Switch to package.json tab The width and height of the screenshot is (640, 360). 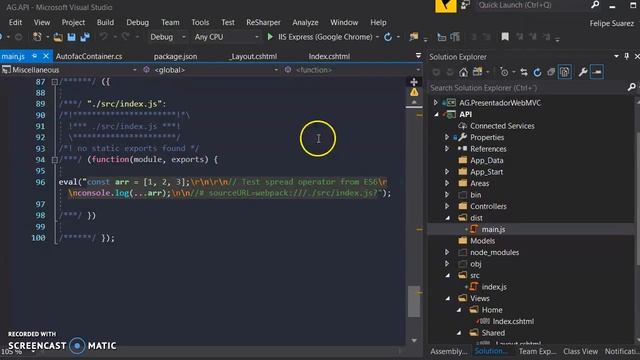point(176,56)
